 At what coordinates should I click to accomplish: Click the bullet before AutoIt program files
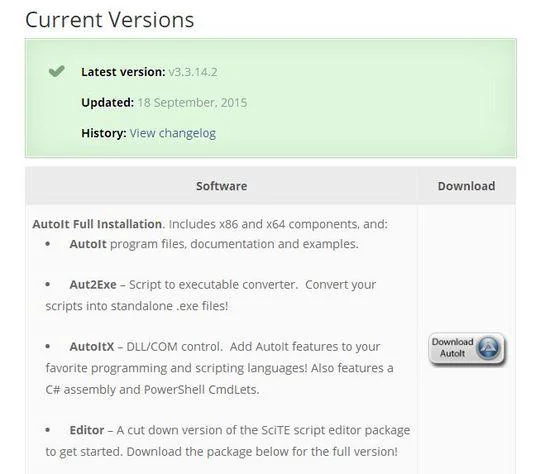(48, 244)
